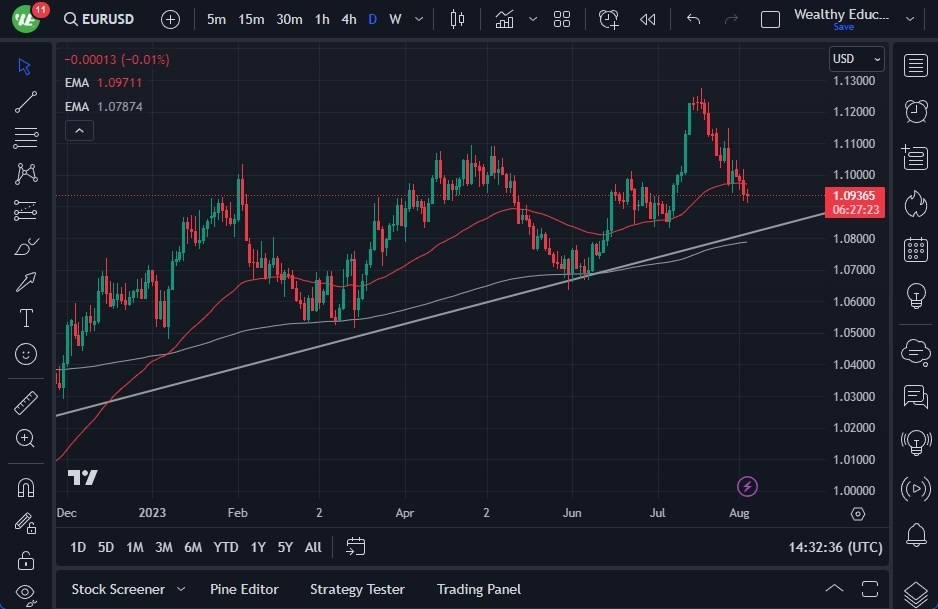Hide all drawings with the eye icon
The image size is (938, 609).
pos(25,592)
